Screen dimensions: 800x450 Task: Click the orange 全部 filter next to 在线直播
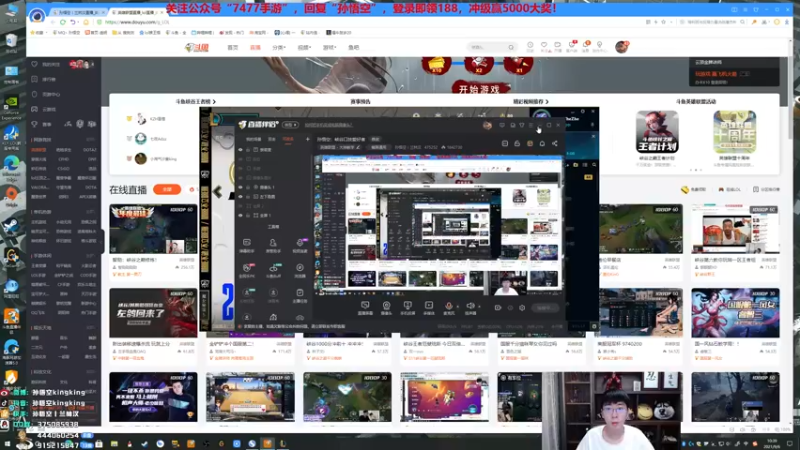167,189
